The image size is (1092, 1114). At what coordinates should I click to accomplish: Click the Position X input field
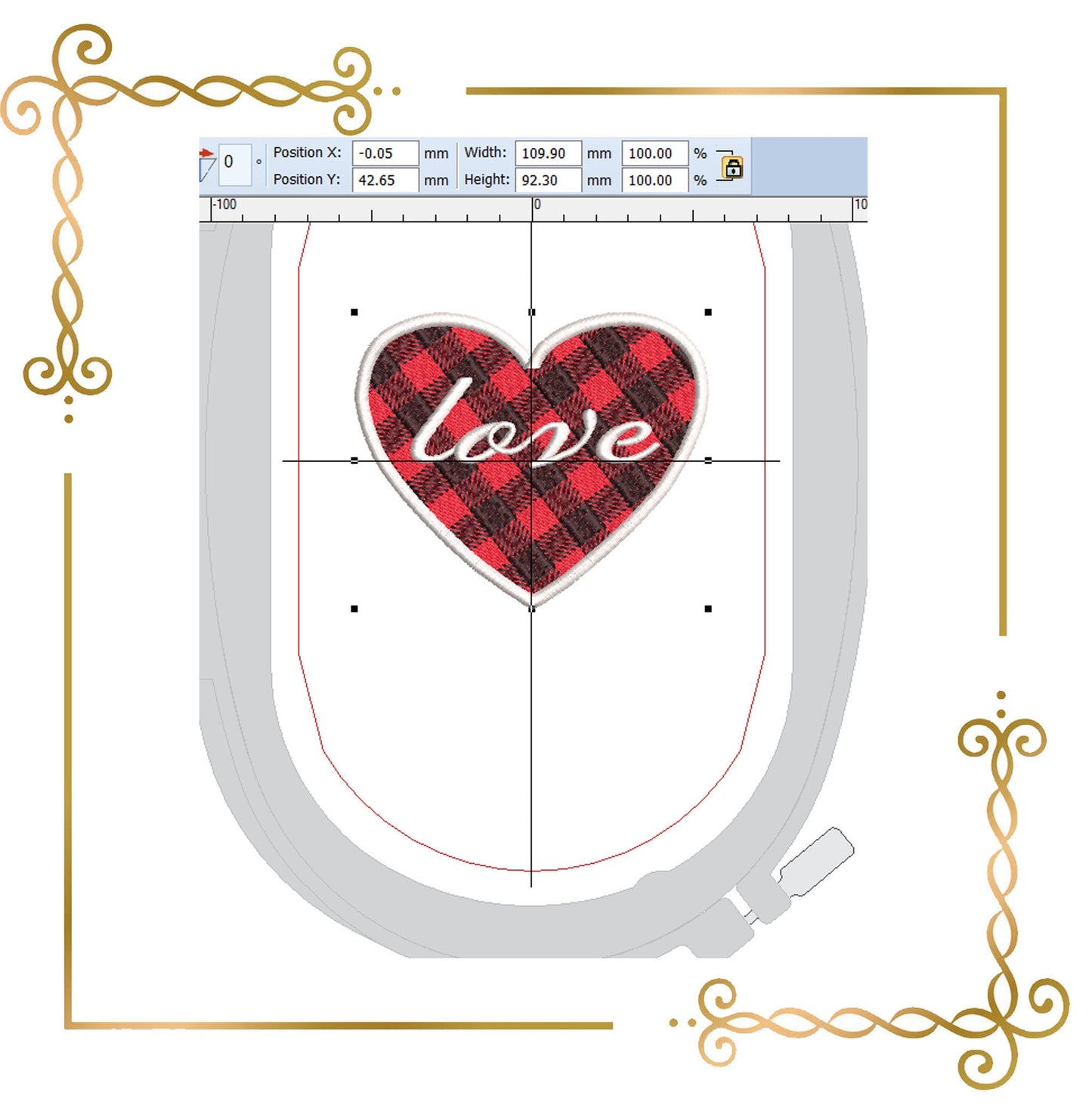click(x=385, y=153)
